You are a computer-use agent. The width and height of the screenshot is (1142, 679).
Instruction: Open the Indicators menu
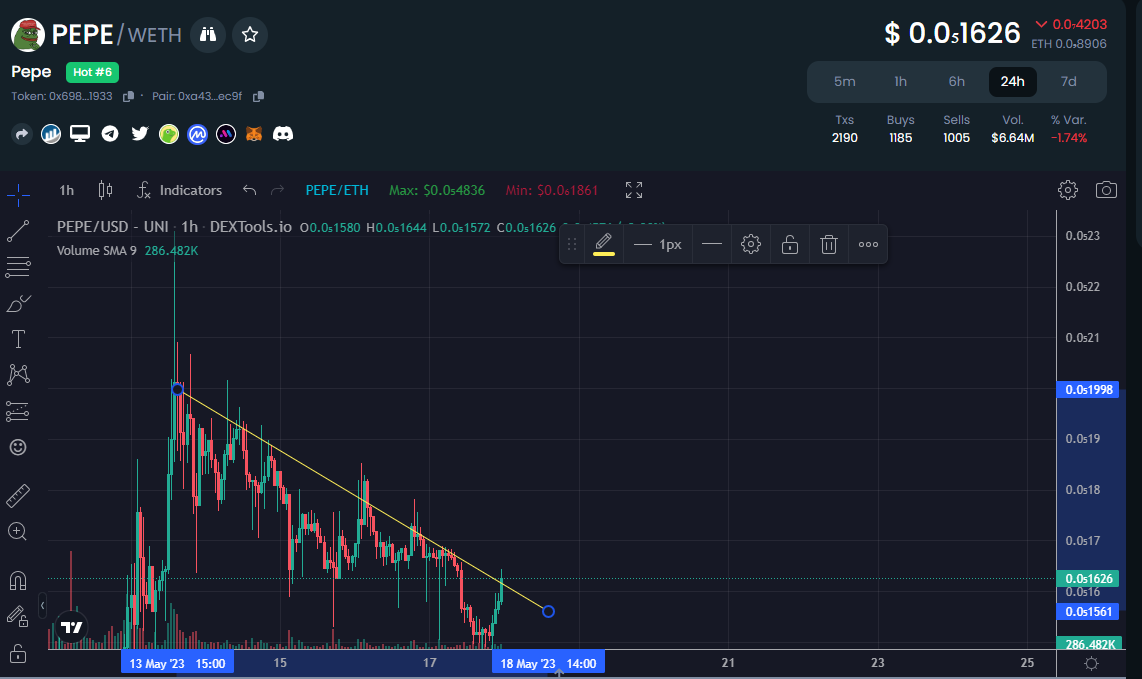[179, 190]
